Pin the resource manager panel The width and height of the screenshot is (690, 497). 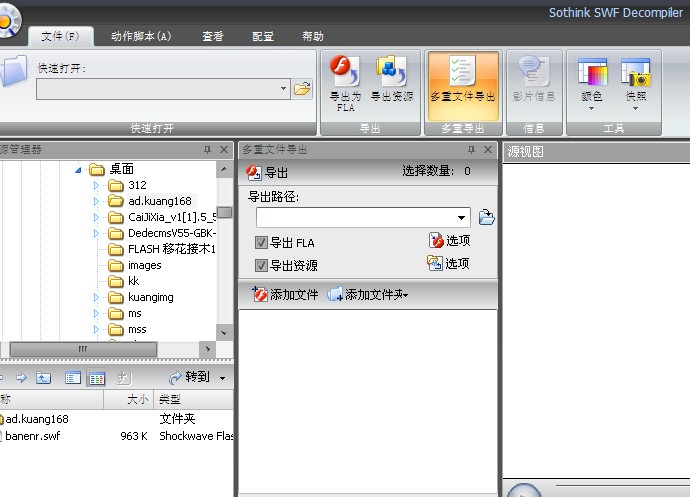click(x=207, y=150)
